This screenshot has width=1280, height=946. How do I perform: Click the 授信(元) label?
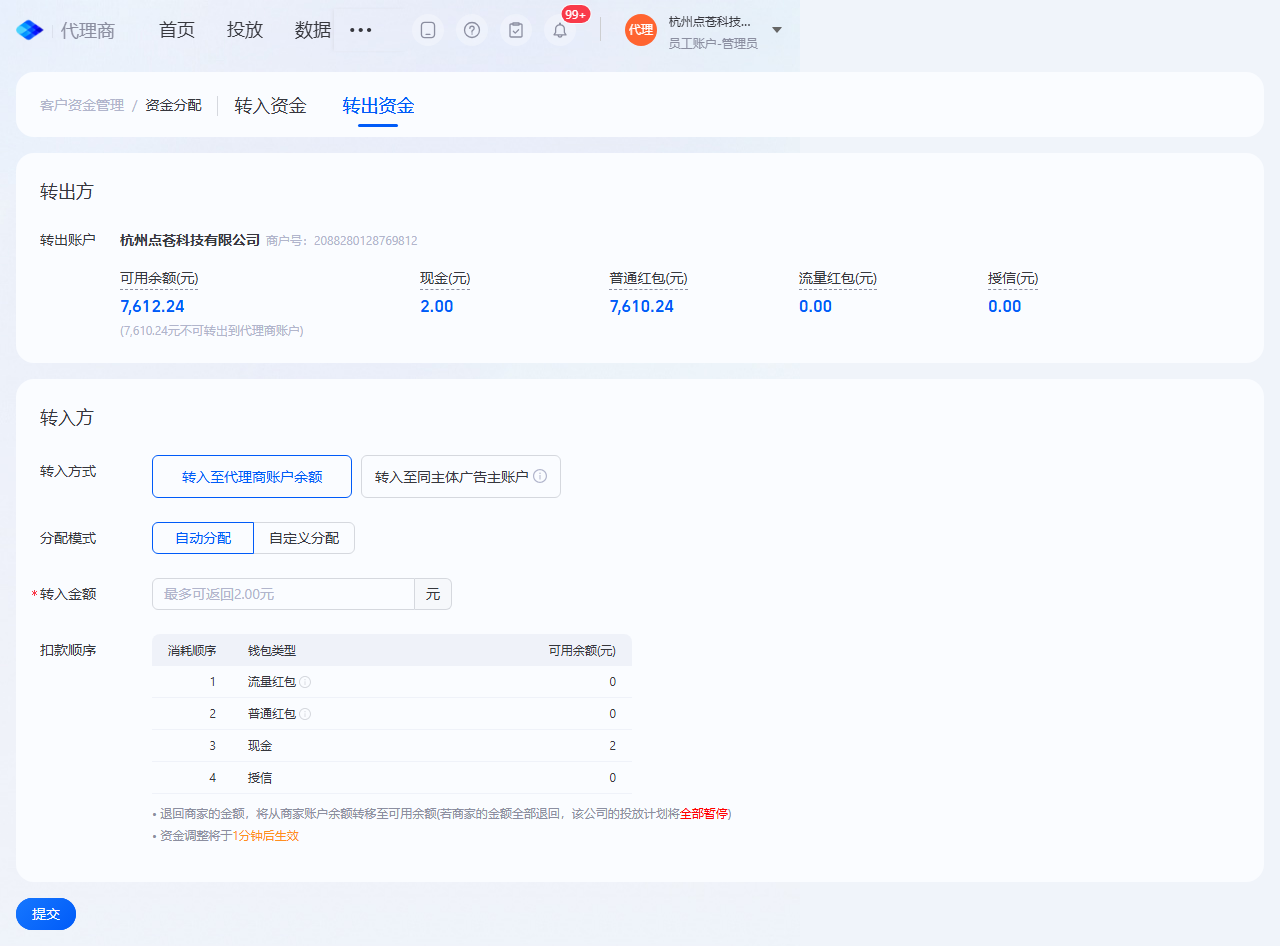point(1013,279)
